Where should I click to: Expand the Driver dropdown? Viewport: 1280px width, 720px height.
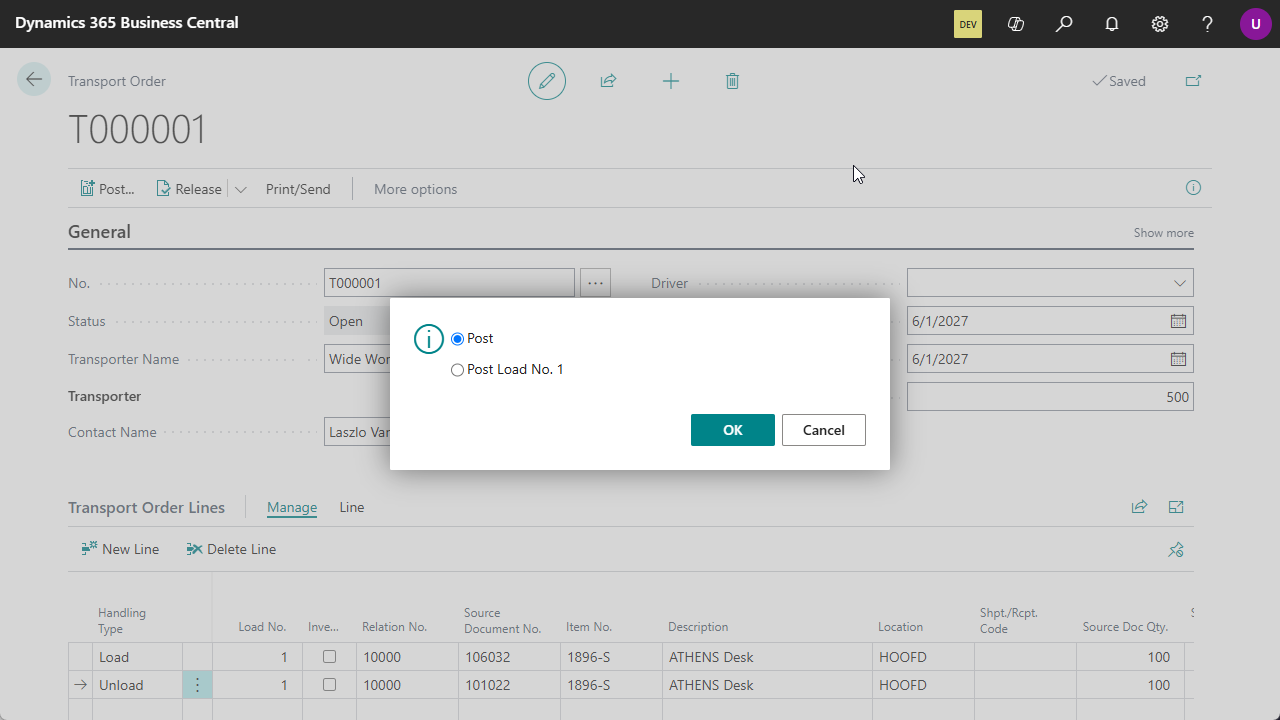tap(1180, 283)
